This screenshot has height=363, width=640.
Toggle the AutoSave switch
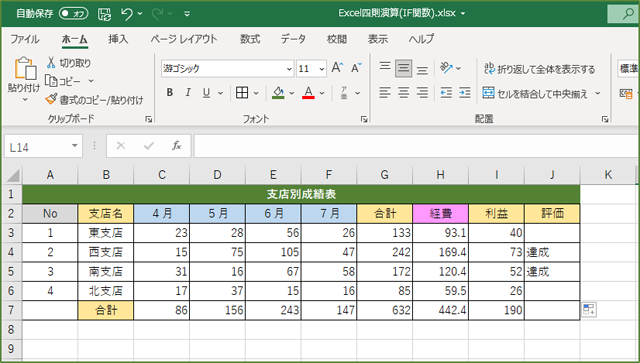point(73,13)
